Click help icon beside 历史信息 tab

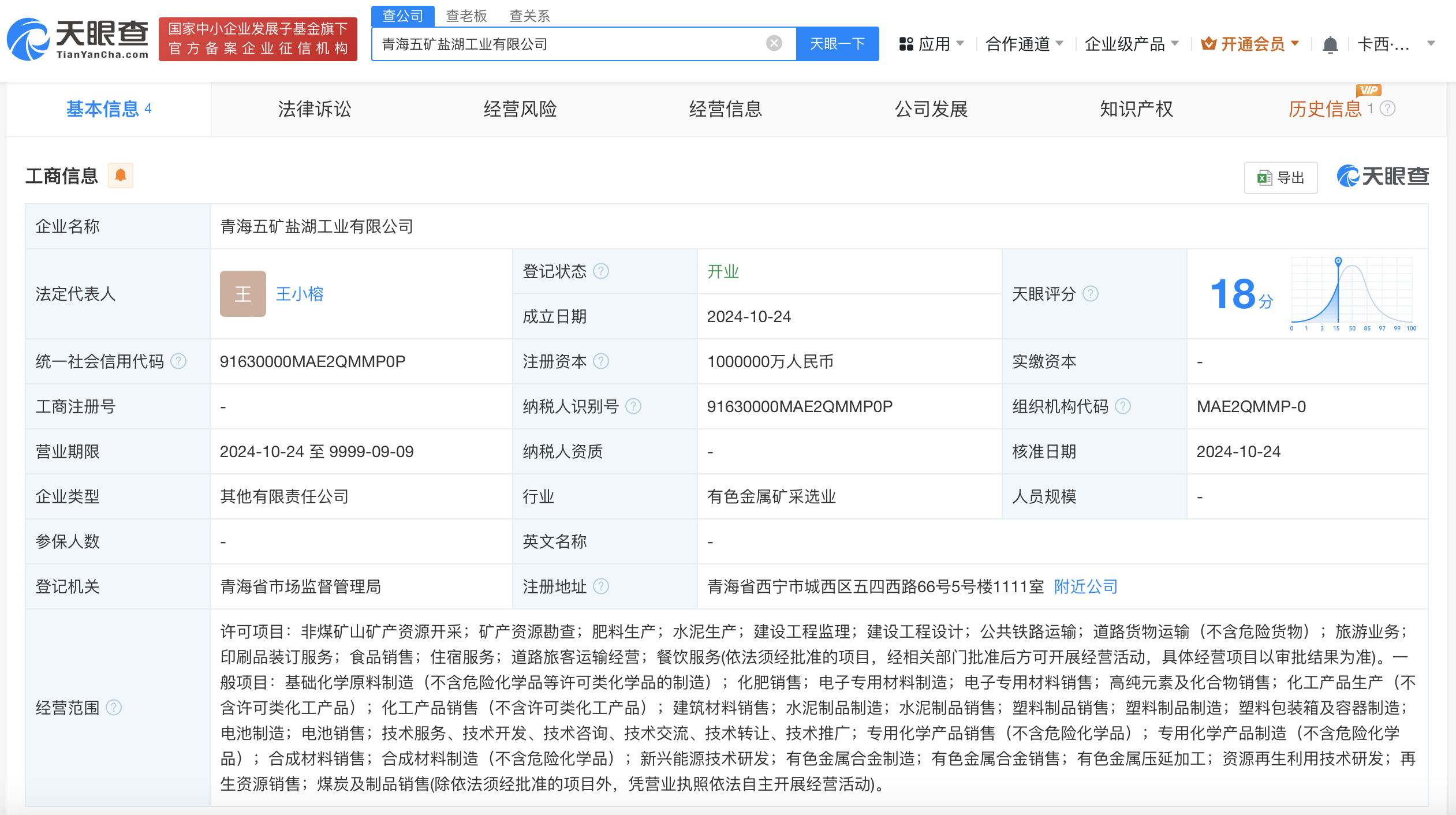[1388, 109]
